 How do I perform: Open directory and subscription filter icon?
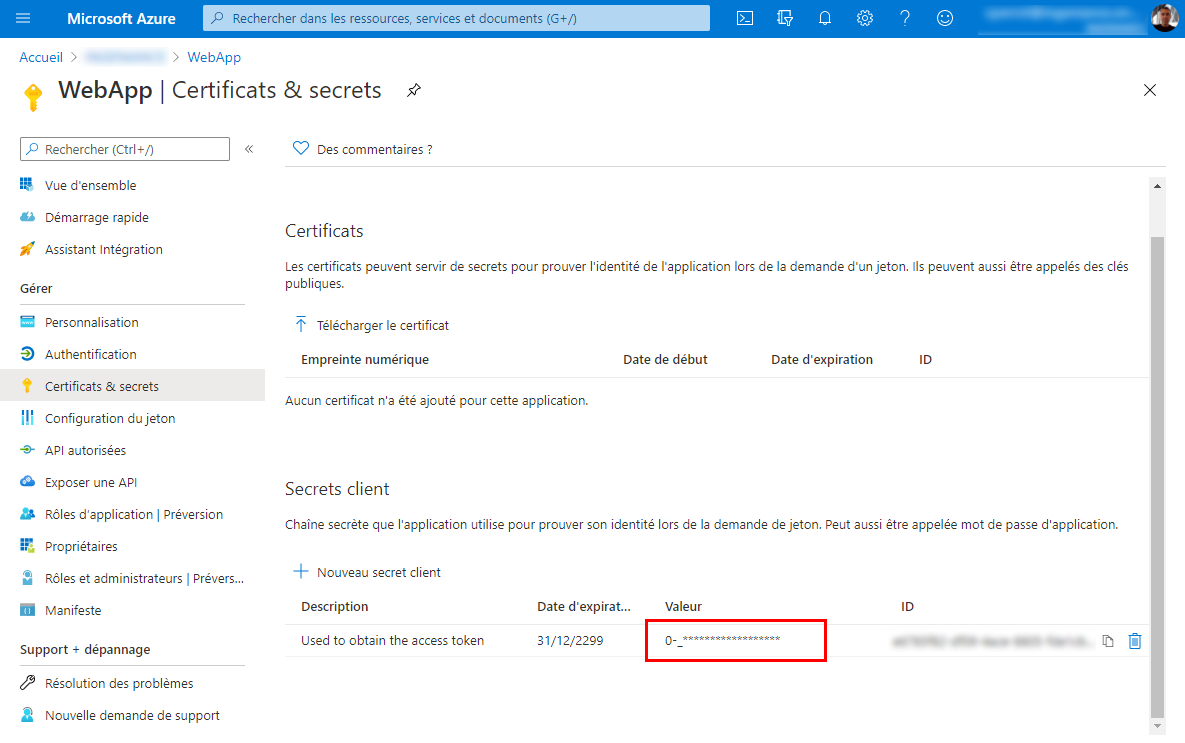tap(785, 18)
